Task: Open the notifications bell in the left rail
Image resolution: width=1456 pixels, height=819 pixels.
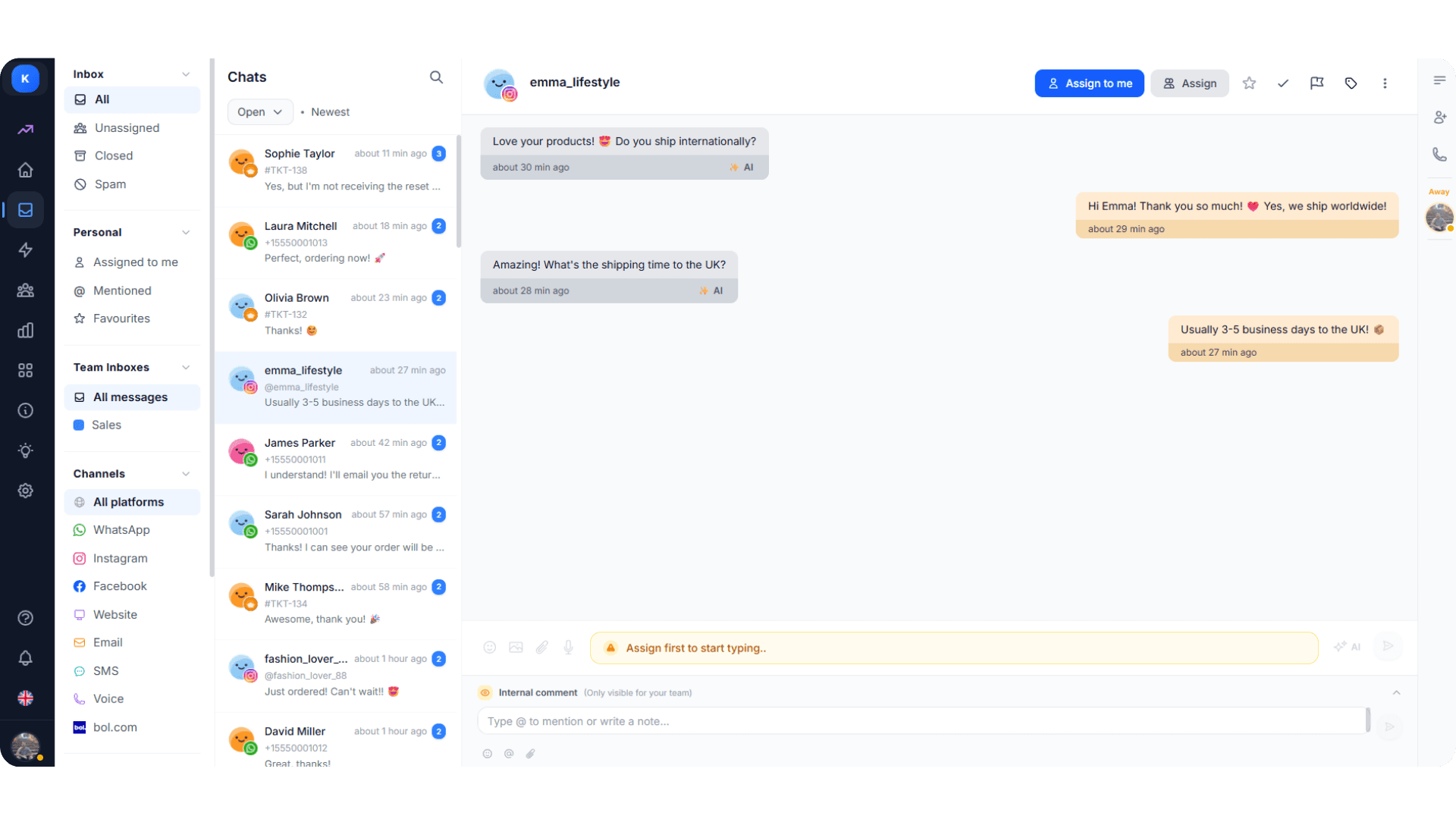Action: pos(25,658)
